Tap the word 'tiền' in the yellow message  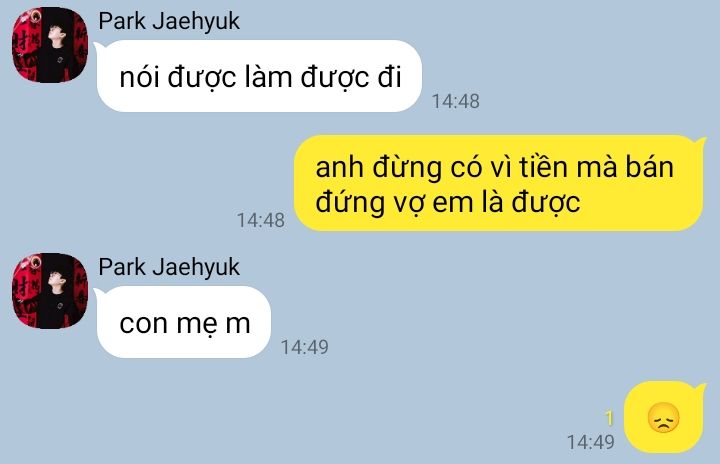tap(545, 167)
